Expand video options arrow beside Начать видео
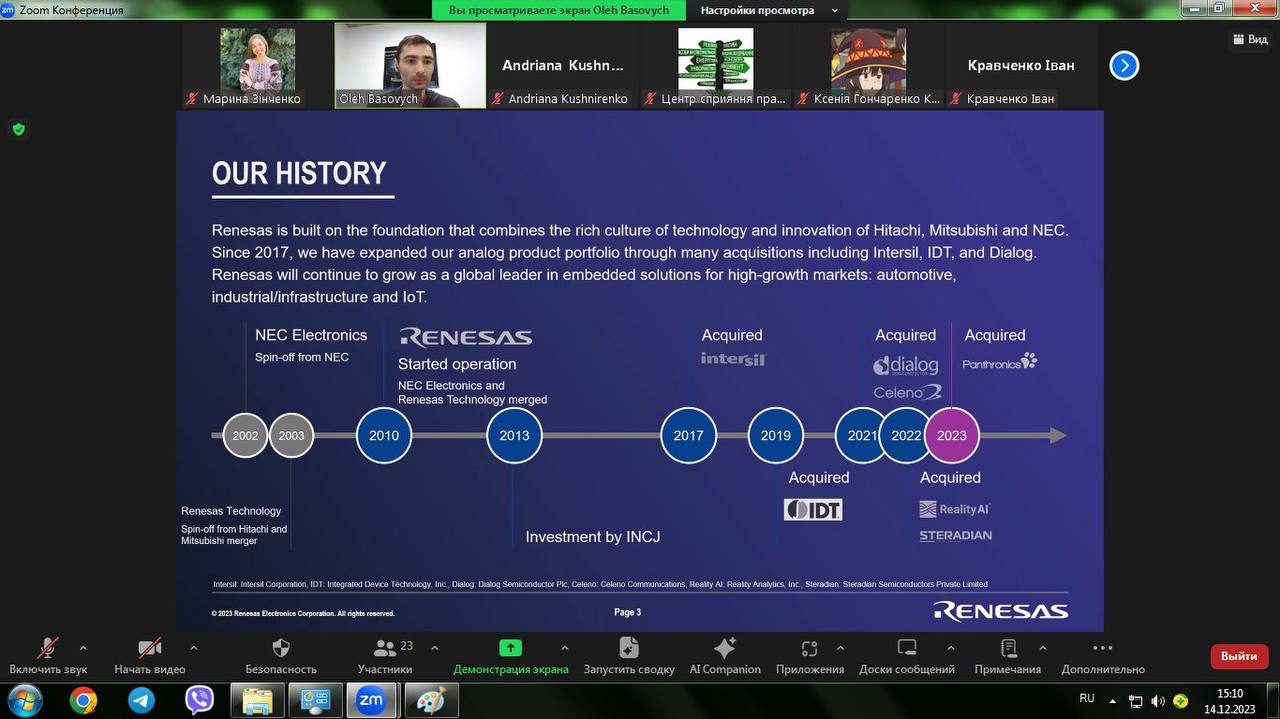 click(193, 648)
